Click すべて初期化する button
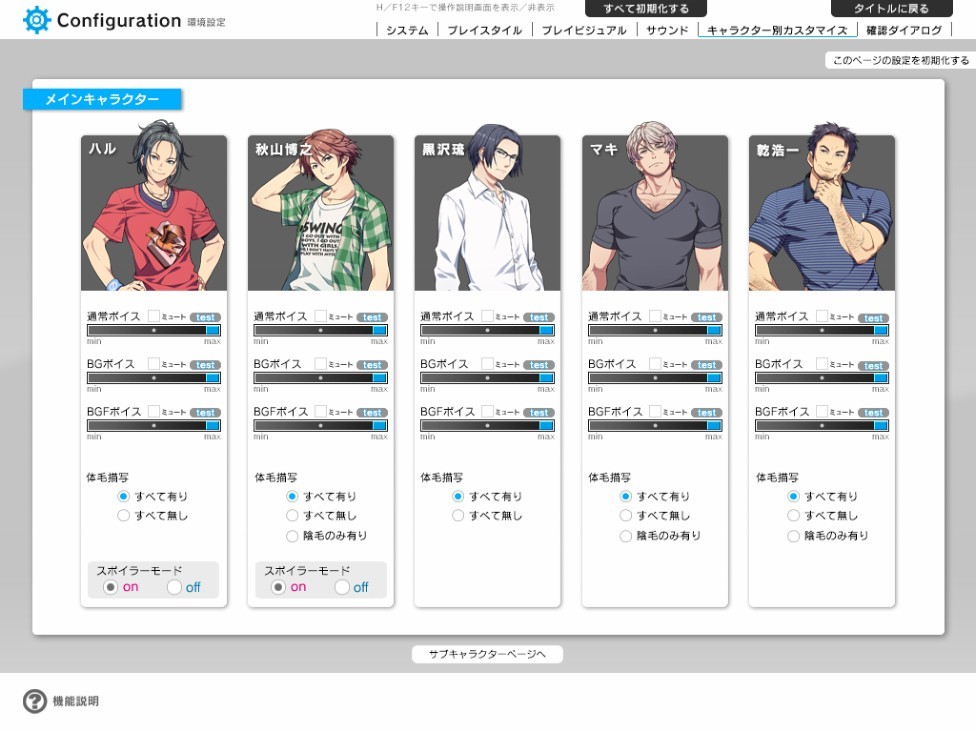 (x=645, y=9)
